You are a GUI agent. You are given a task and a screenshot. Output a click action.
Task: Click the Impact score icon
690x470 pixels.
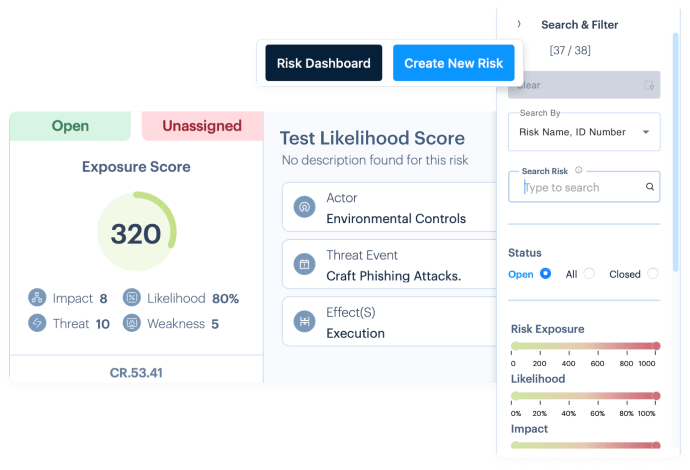pos(38,298)
